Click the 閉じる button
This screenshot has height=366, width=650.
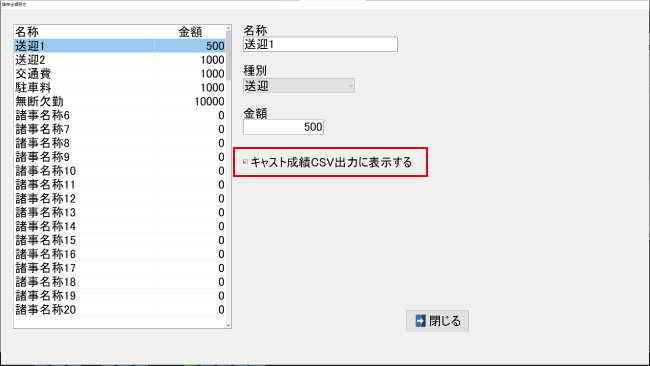[437, 321]
